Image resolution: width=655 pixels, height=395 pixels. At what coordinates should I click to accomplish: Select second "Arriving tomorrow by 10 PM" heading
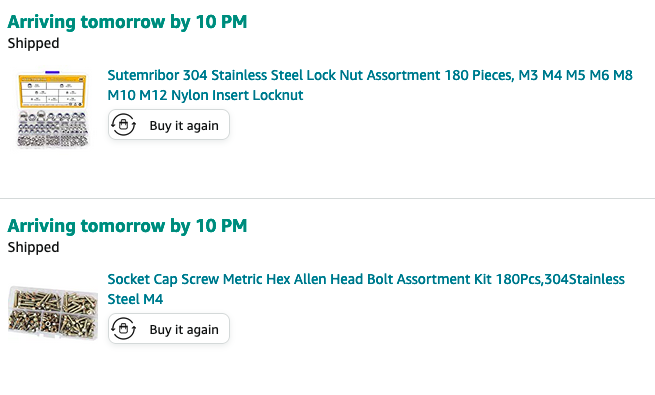click(127, 225)
